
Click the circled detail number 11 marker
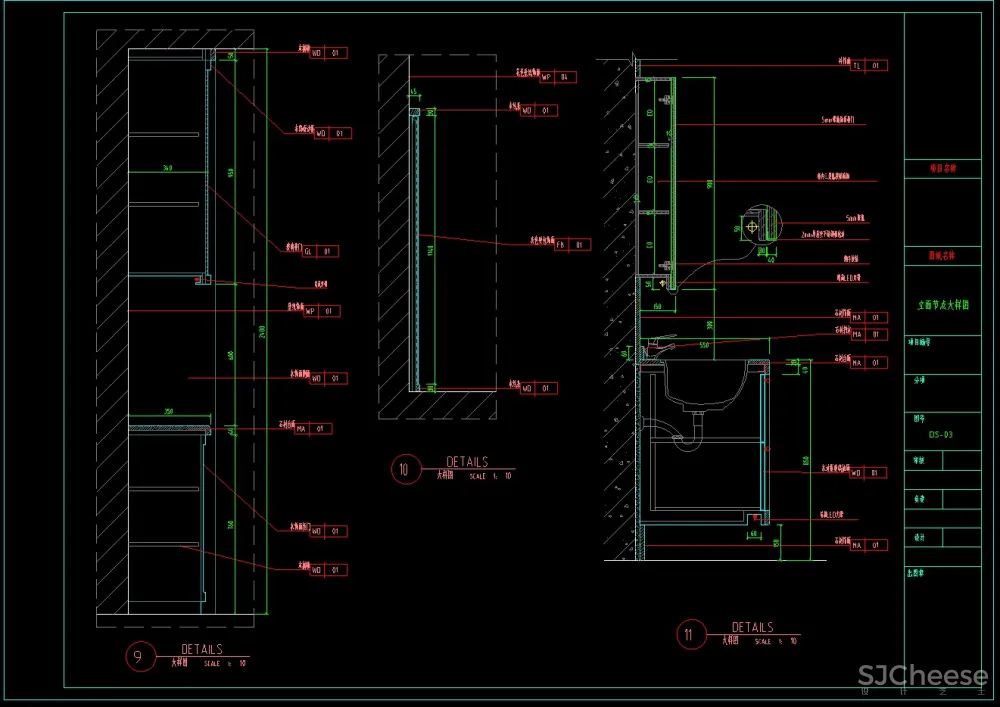[x=689, y=634]
